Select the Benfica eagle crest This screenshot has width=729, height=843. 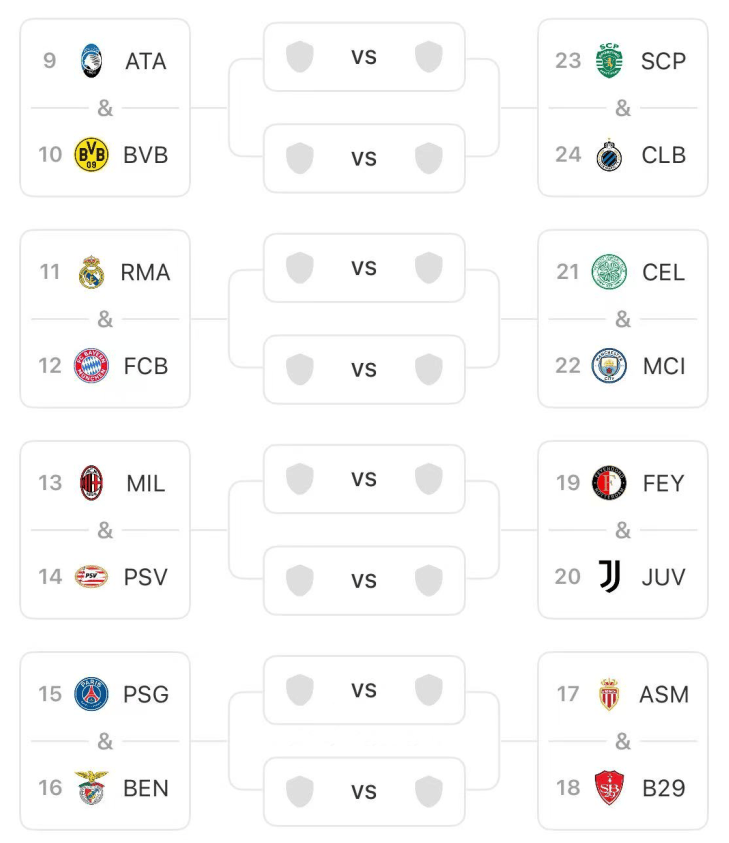pyautogui.click(x=92, y=788)
